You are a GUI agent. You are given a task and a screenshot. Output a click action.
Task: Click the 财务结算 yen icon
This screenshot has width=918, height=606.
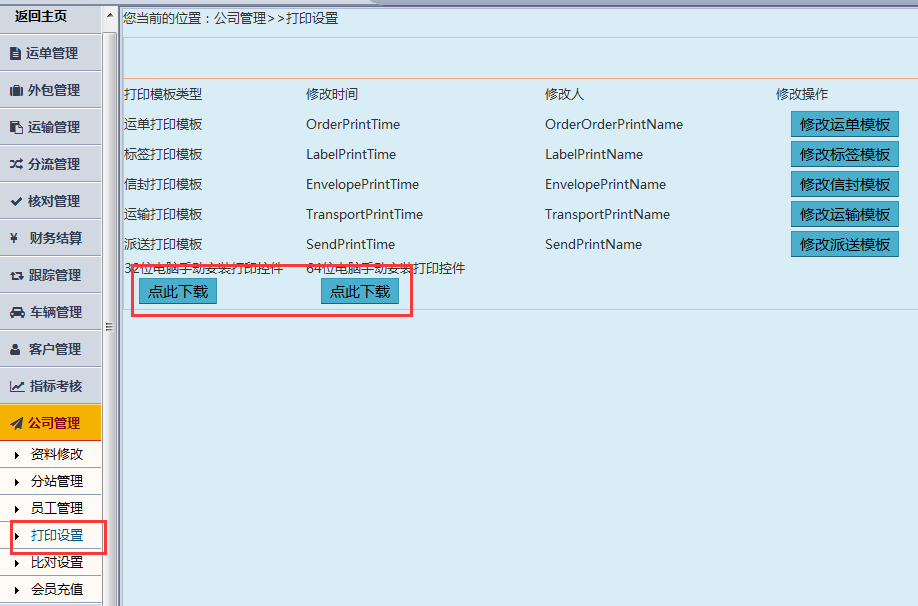coord(15,238)
